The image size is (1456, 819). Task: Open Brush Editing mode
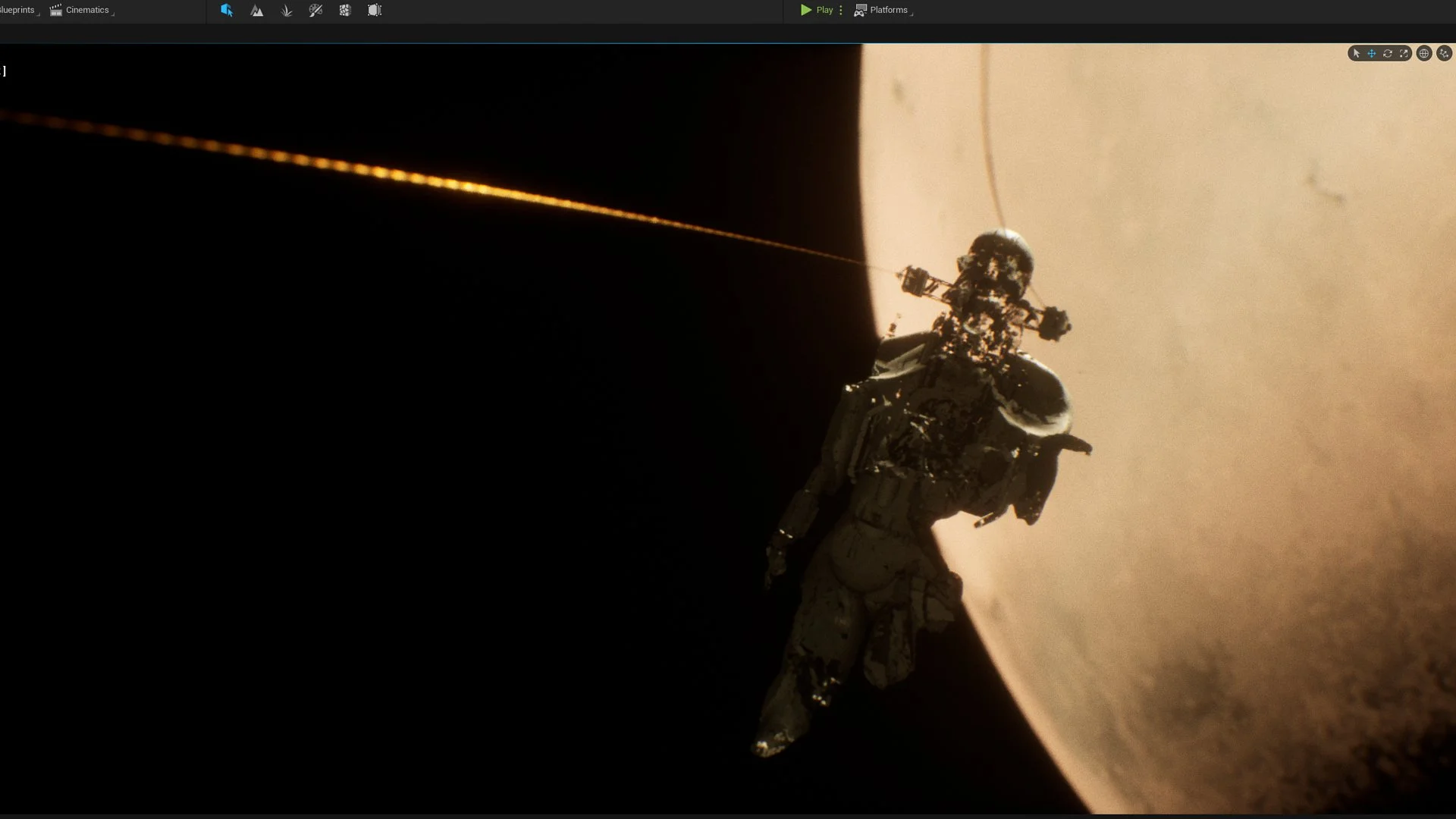375,10
